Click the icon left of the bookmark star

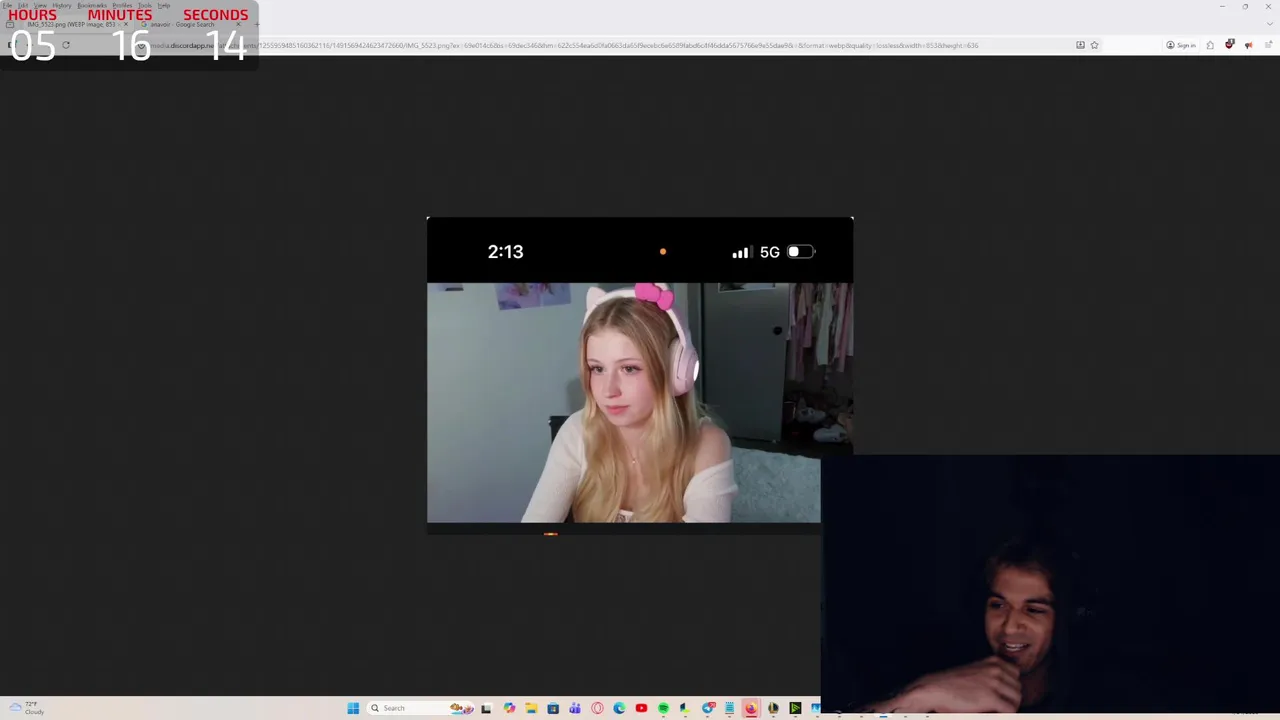(1080, 45)
